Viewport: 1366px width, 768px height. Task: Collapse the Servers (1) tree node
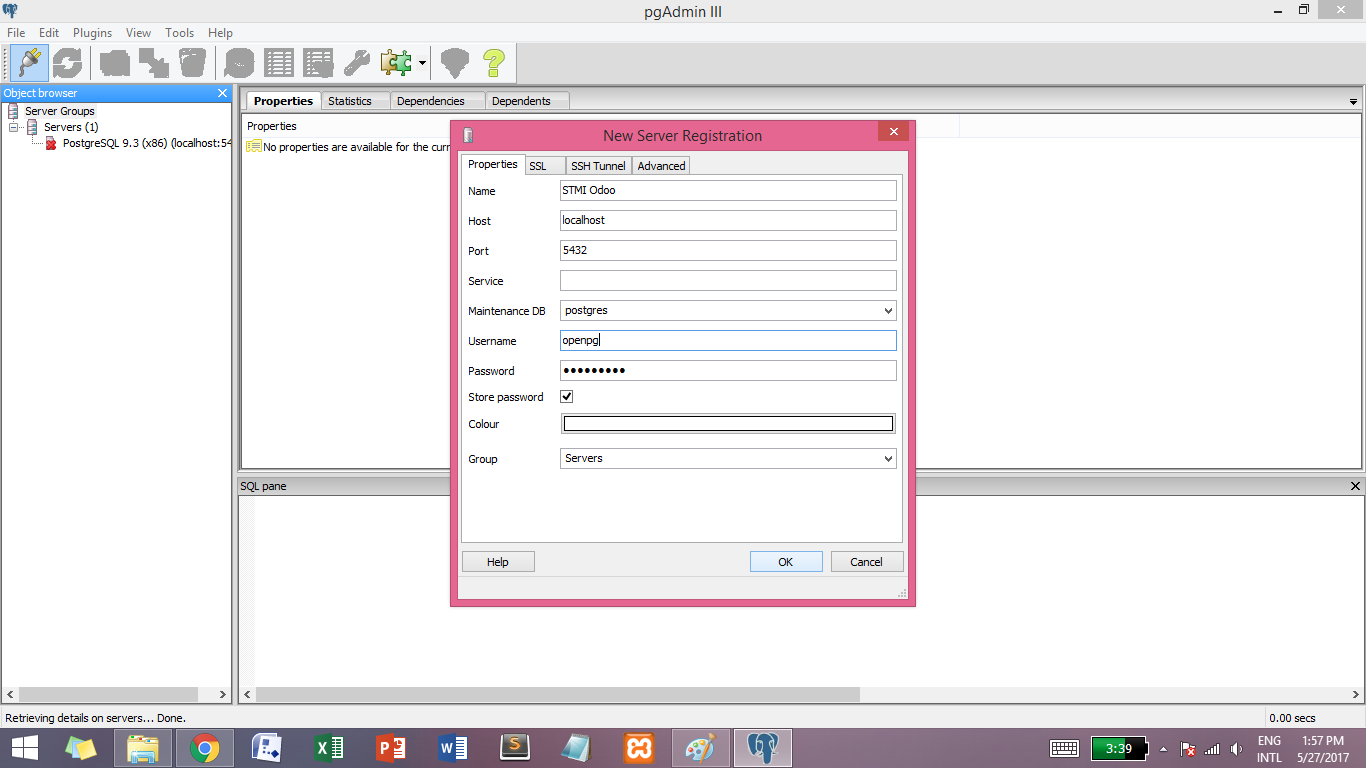(x=14, y=127)
